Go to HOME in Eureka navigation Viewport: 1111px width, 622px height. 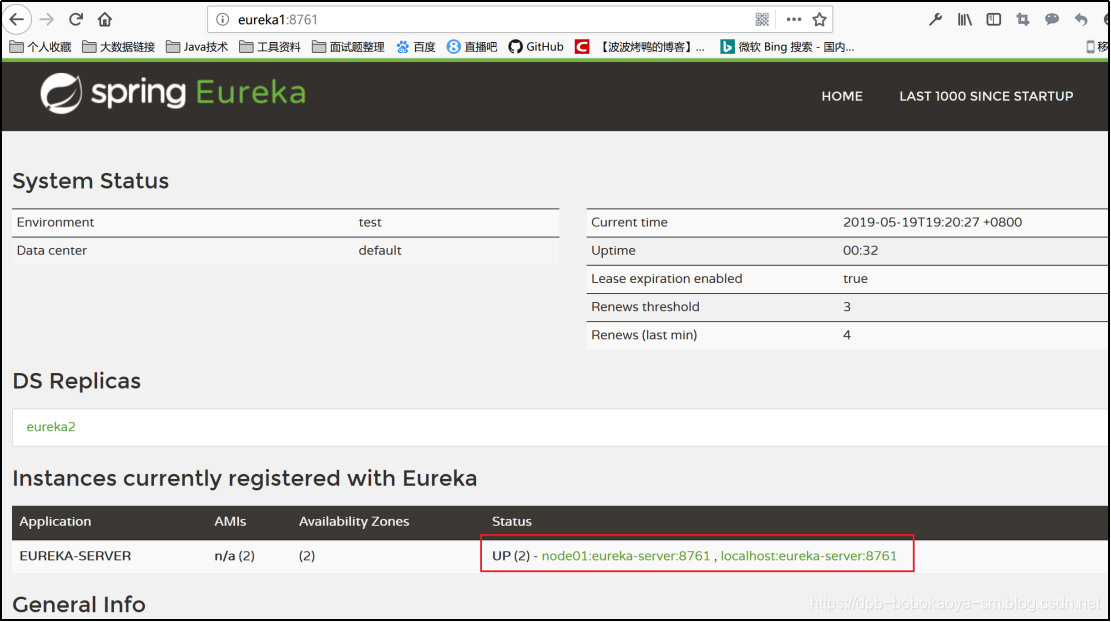[842, 96]
